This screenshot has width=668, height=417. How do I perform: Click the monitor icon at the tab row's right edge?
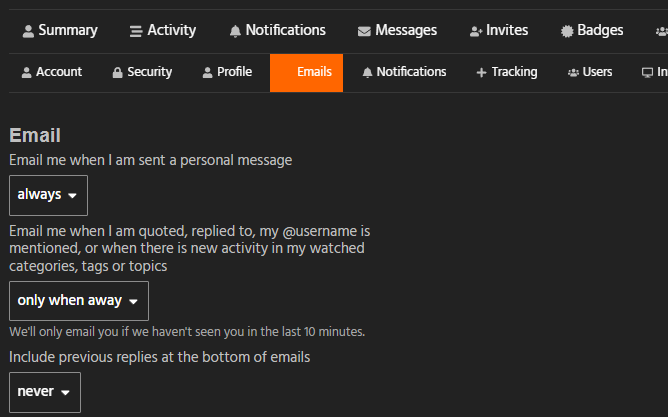tap(647, 73)
